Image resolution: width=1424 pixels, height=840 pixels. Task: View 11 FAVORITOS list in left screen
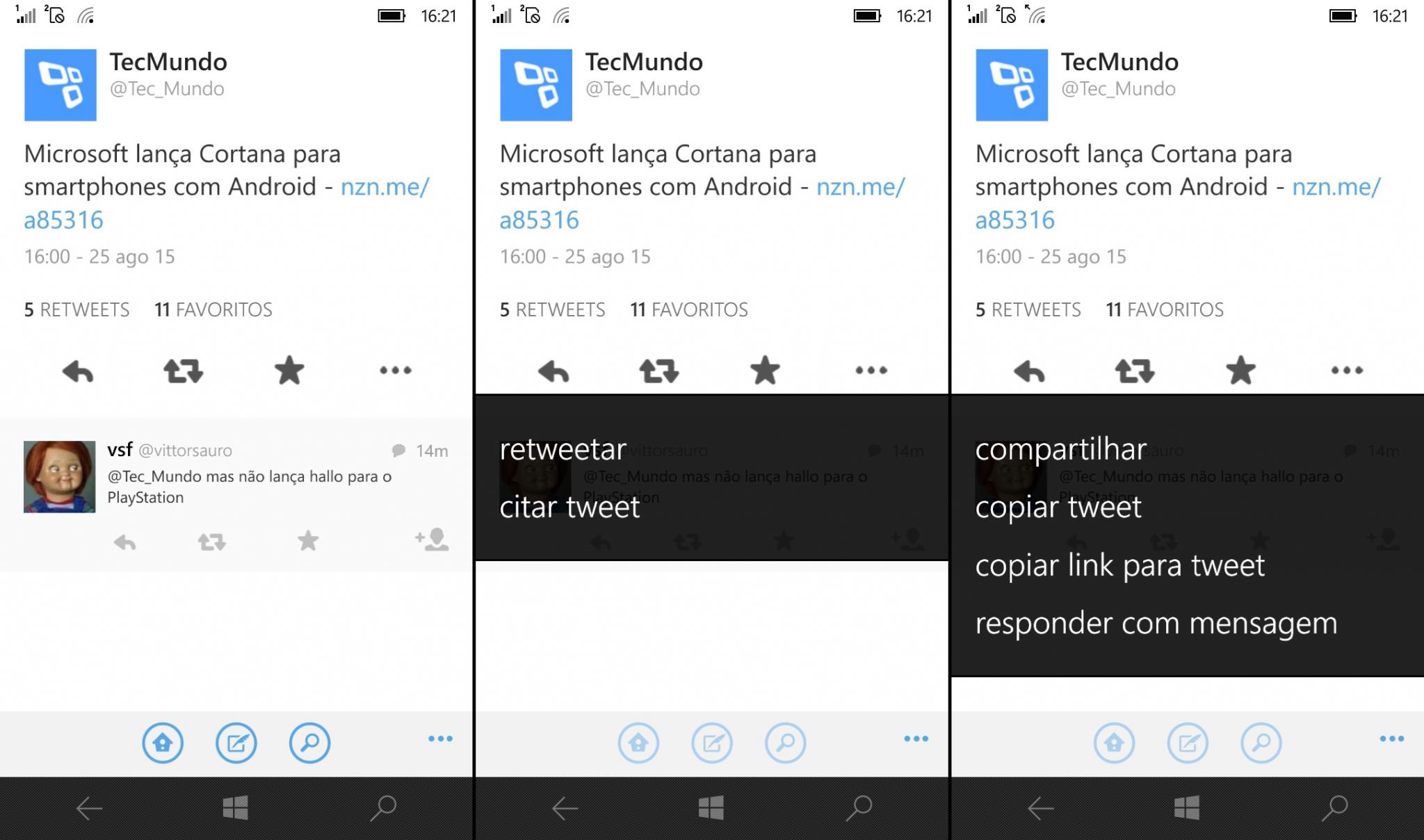pyautogui.click(x=213, y=309)
